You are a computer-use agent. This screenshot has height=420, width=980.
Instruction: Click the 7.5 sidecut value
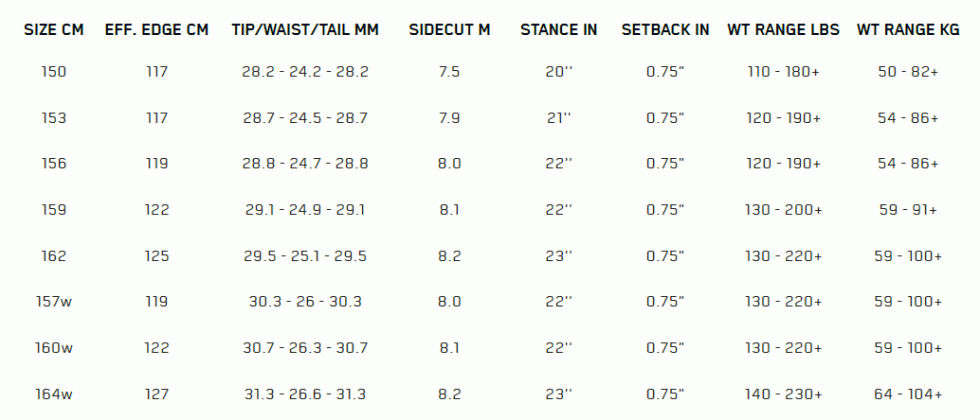pos(449,72)
